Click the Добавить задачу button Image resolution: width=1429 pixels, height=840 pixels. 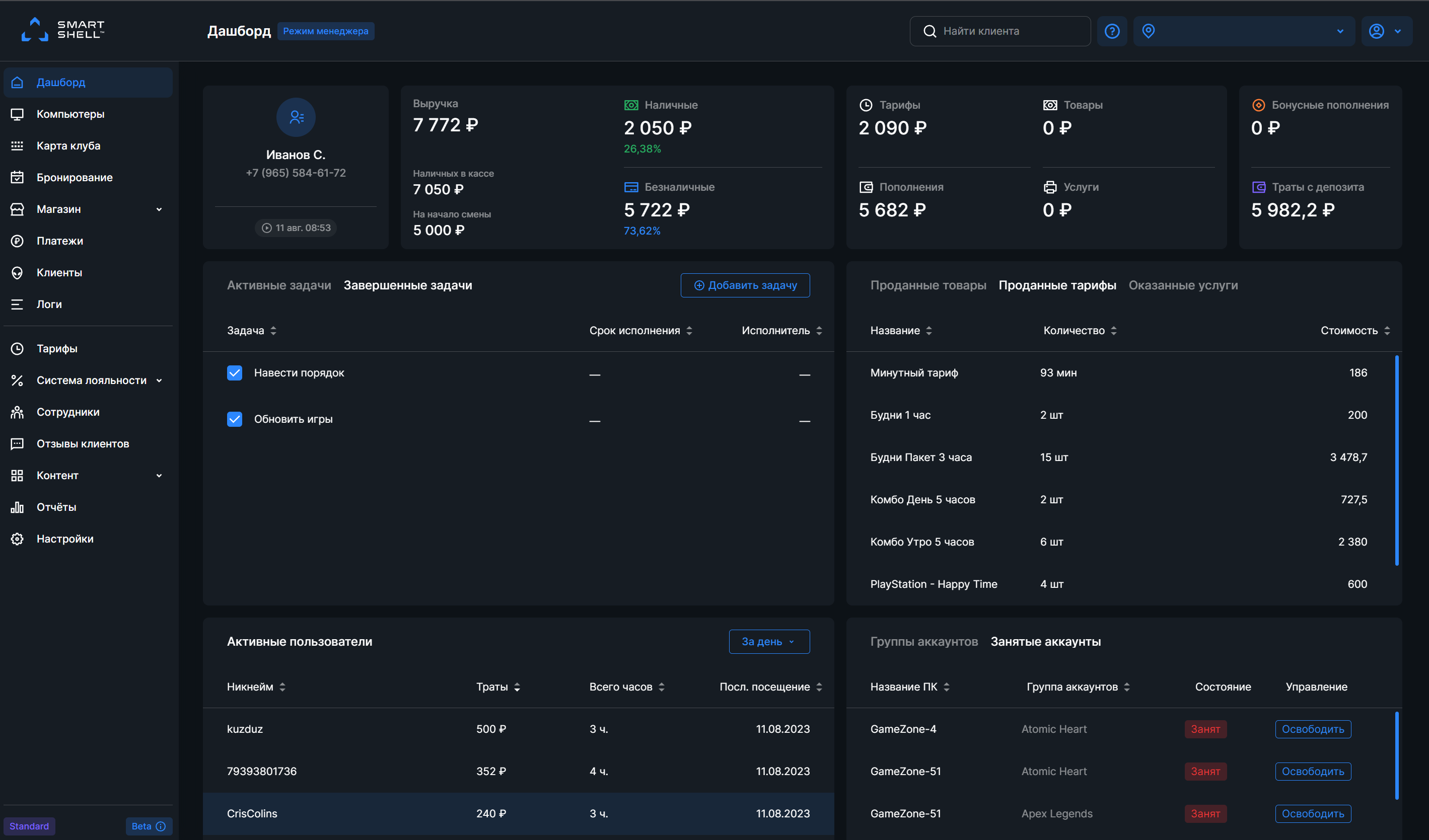(x=745, y=285)
